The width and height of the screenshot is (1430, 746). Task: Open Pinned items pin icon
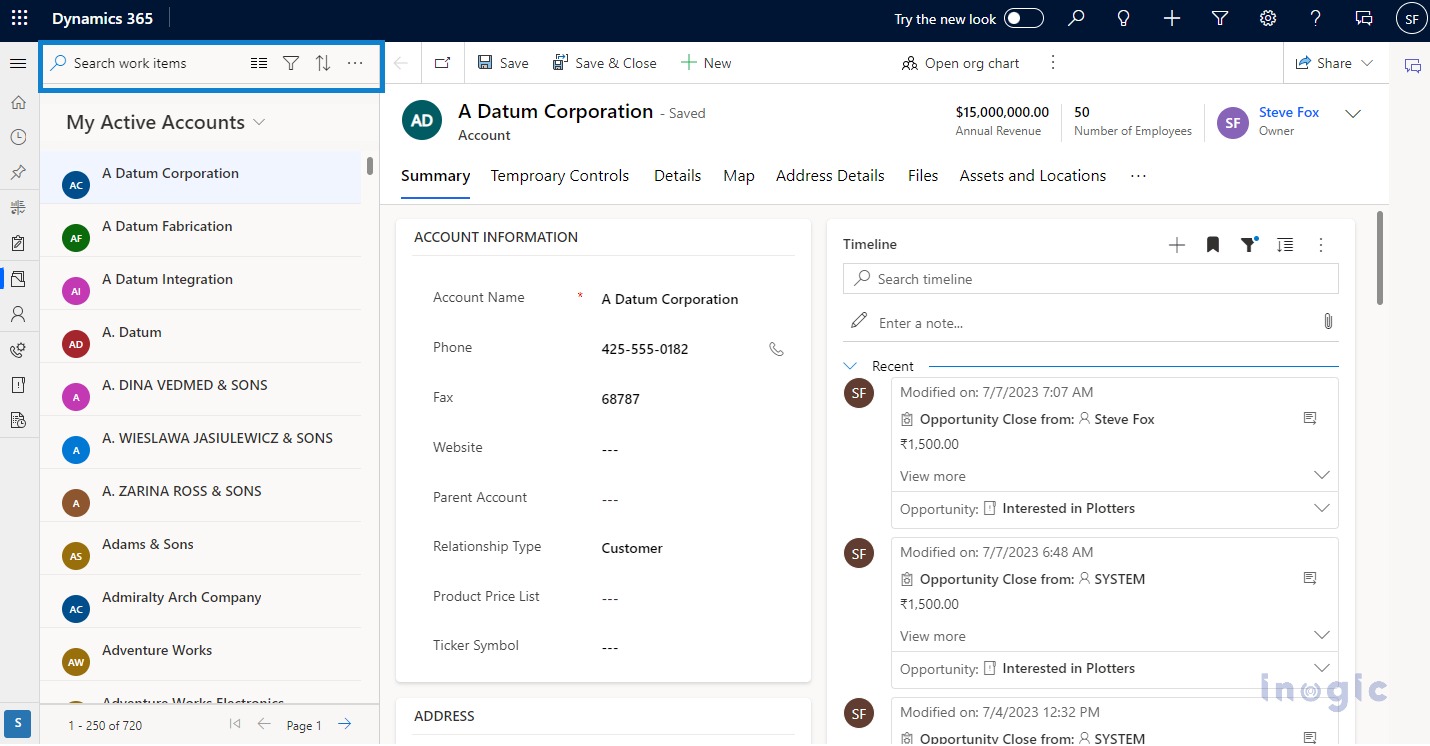(x=18, y=172)
